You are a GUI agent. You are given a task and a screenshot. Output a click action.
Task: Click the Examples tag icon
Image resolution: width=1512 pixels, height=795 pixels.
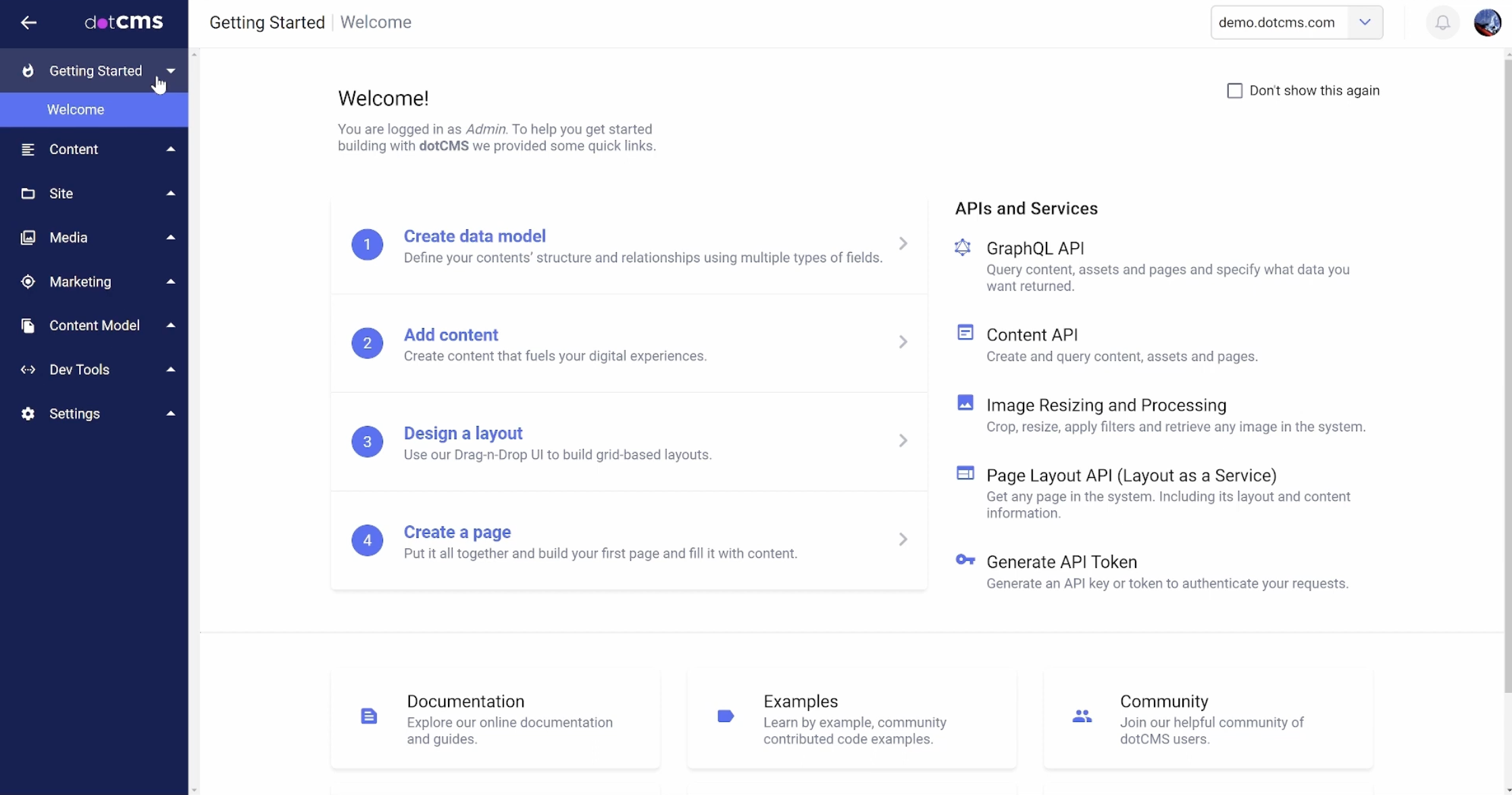[x=726, y=717]
